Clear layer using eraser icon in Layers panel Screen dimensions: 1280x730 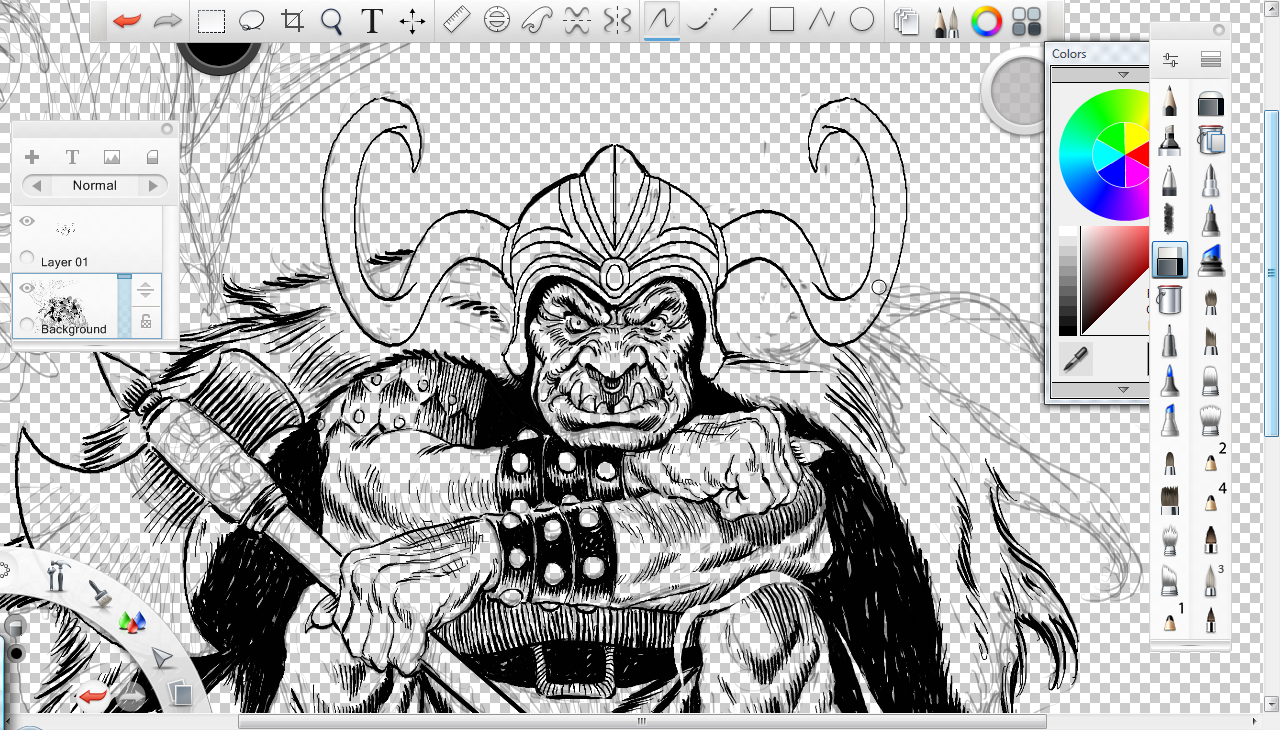(x=153, y=157)
